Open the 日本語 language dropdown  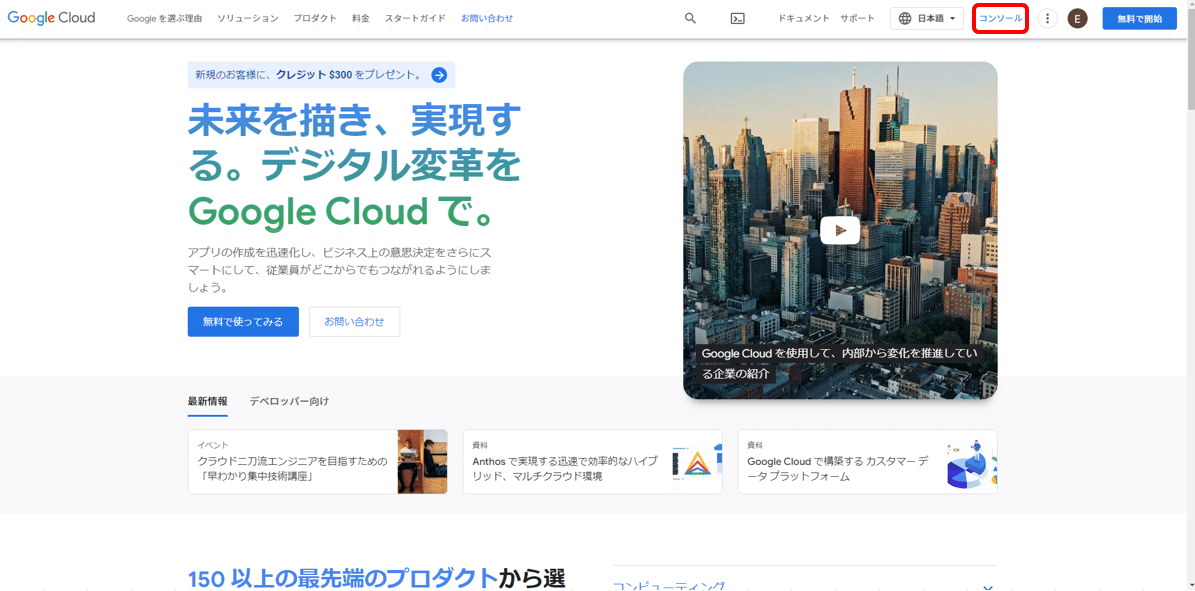(927, 18)
